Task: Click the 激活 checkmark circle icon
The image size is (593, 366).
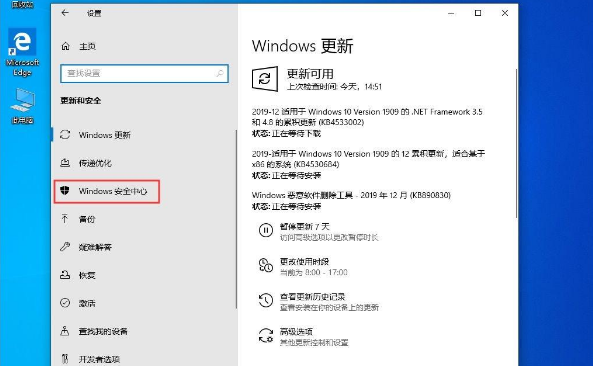Action: point(65,303)
